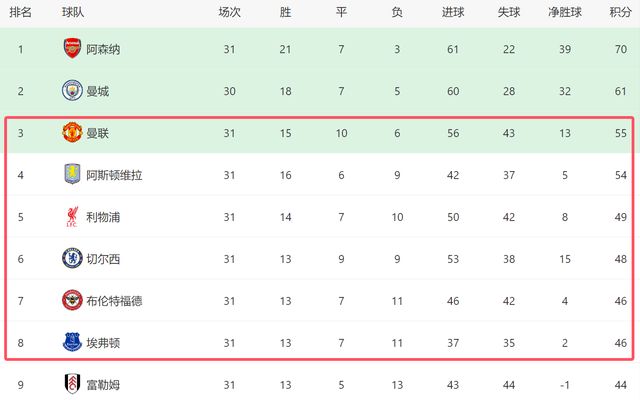
Task: Click the Manchester United club crest
Action: pos(72,133)
